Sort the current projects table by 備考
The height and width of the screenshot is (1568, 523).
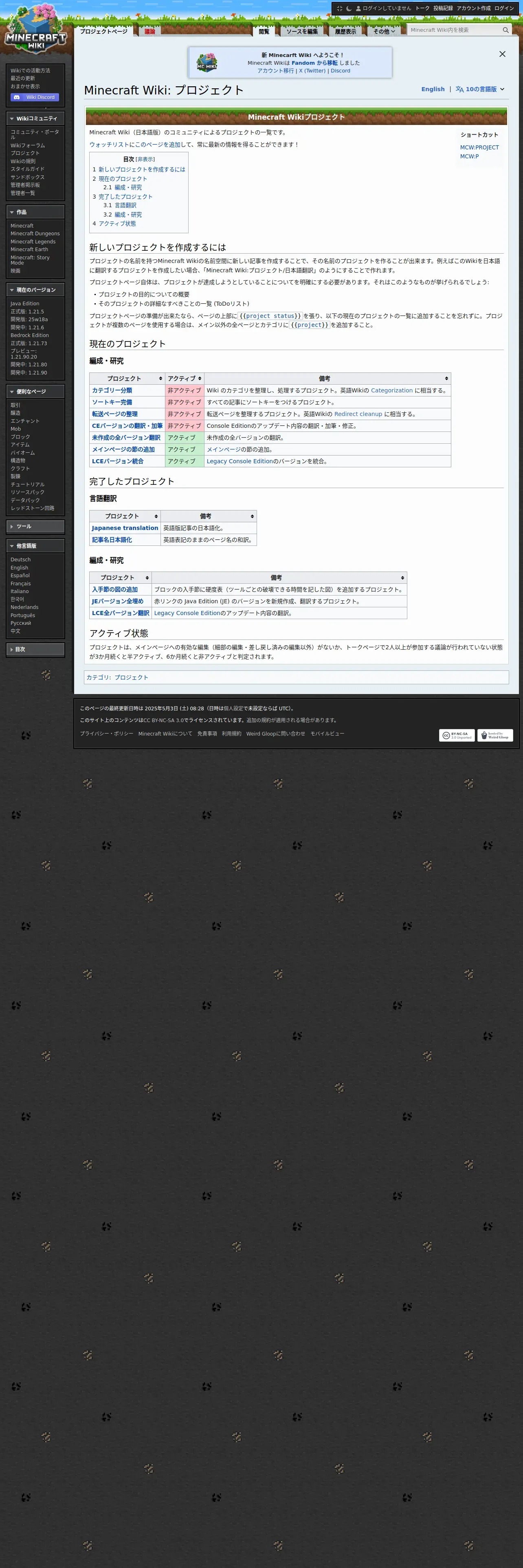pyautogui.click(x=327, y=379)
